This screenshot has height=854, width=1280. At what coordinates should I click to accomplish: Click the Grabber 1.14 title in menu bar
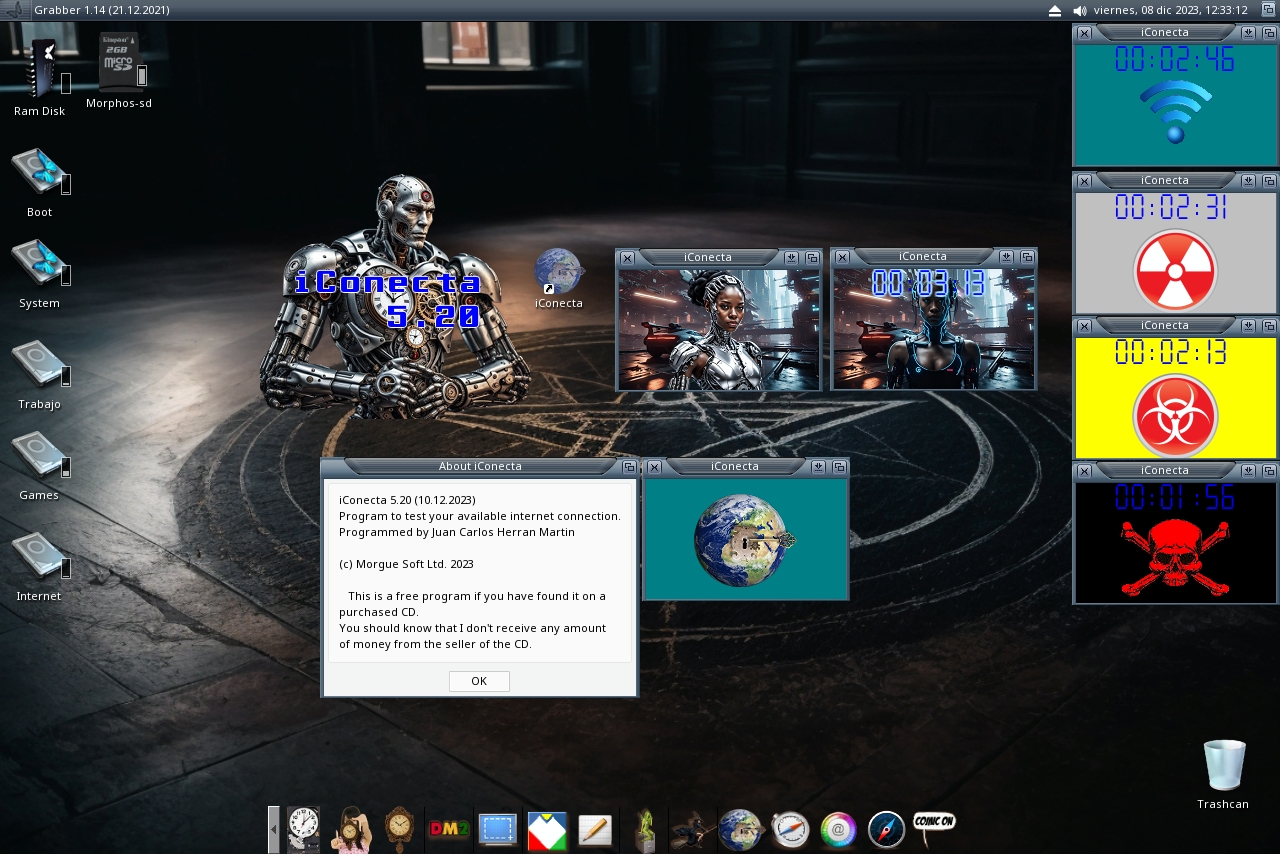(x=101, y=10)
